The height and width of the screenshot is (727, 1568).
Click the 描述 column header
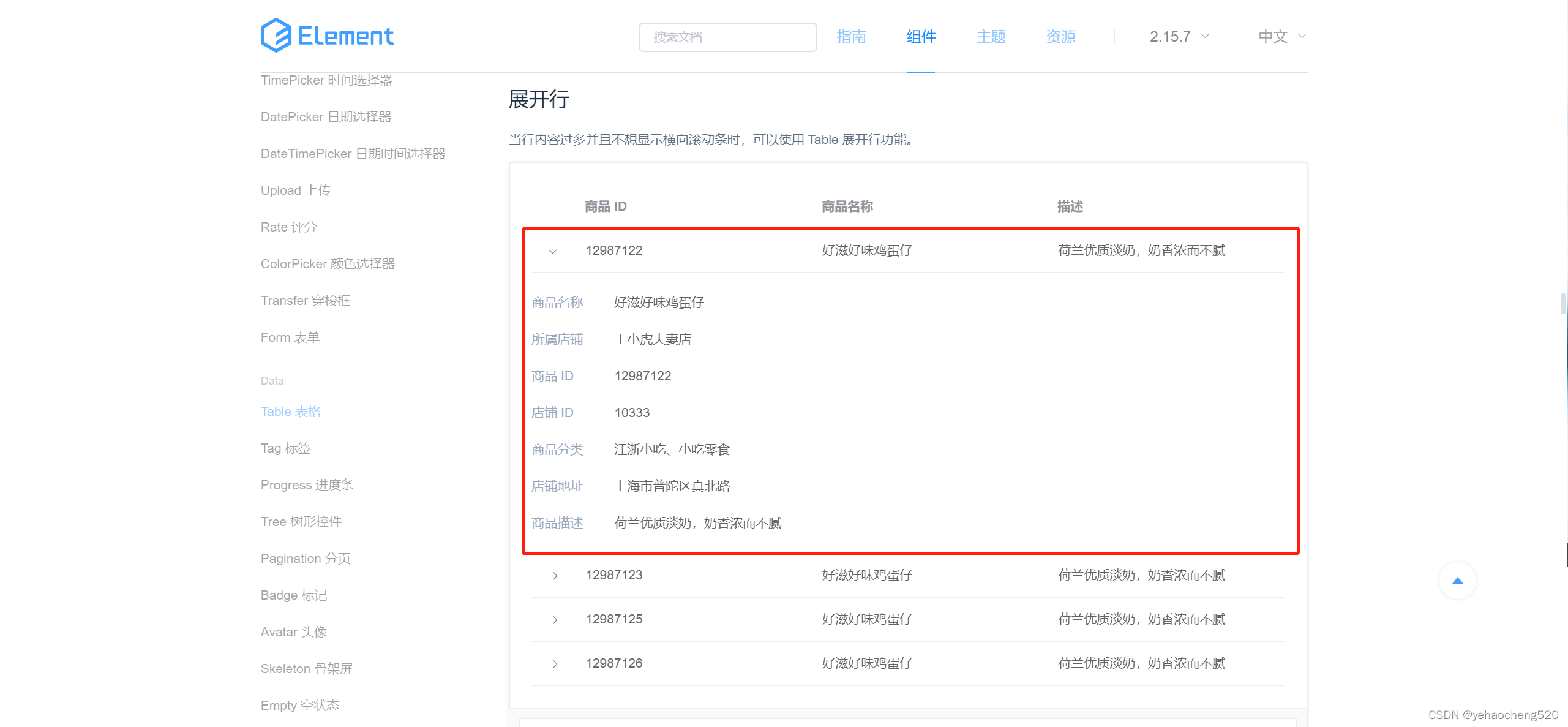(x=1070, y=207)
